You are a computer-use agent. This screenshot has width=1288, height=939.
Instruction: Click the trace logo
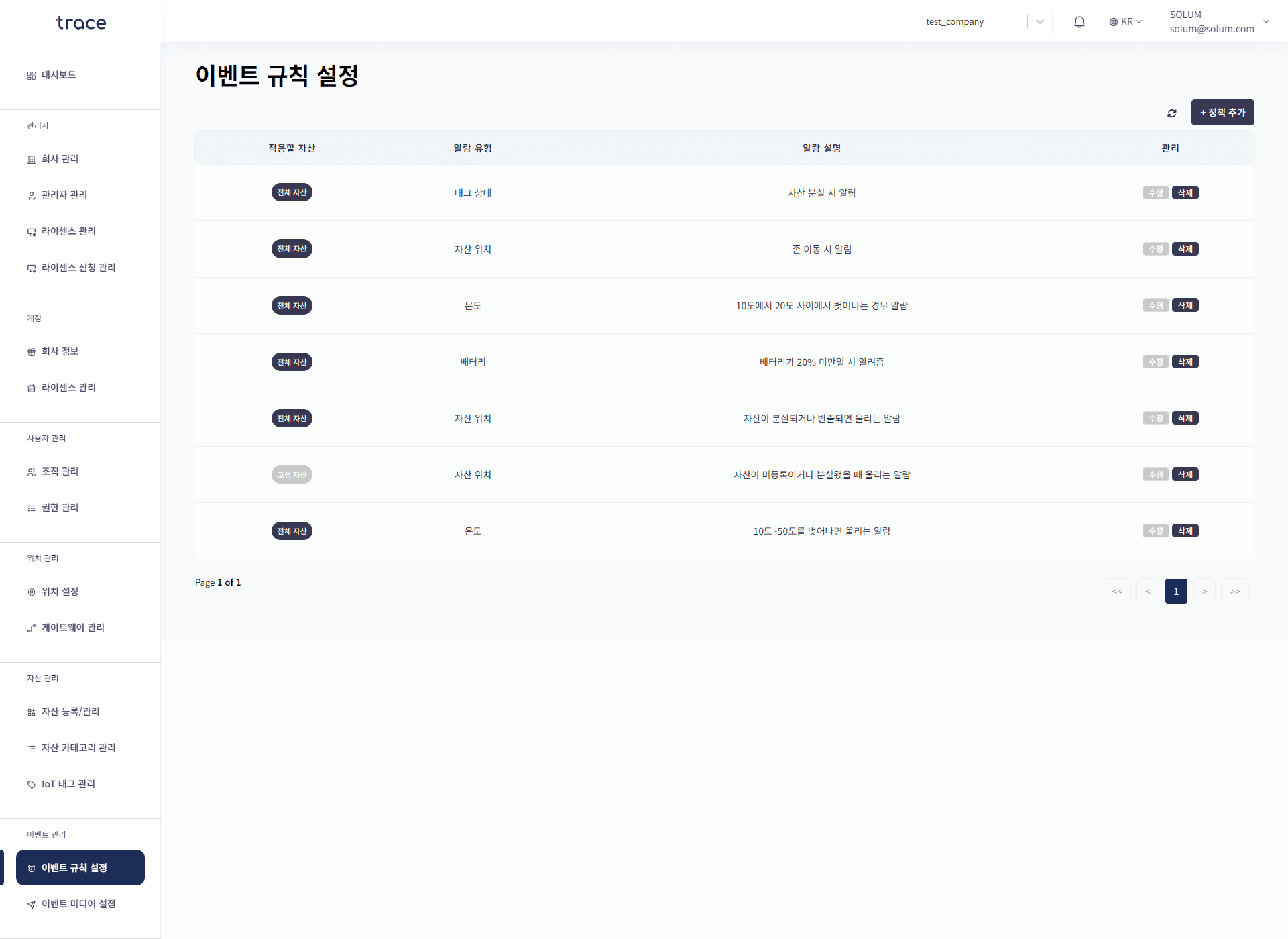coord(80,23)
